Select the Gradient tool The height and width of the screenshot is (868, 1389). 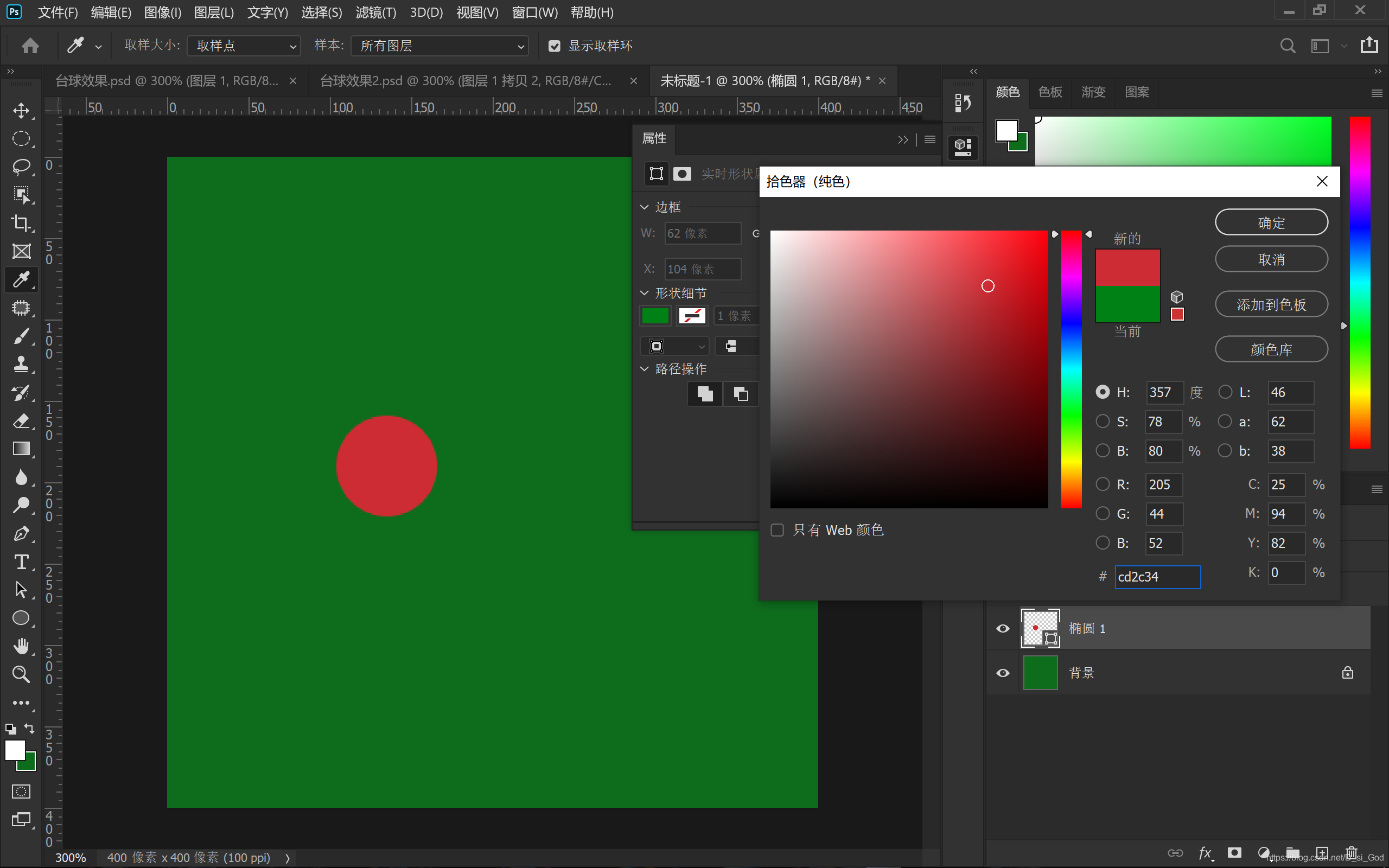[x=21, y=449]
